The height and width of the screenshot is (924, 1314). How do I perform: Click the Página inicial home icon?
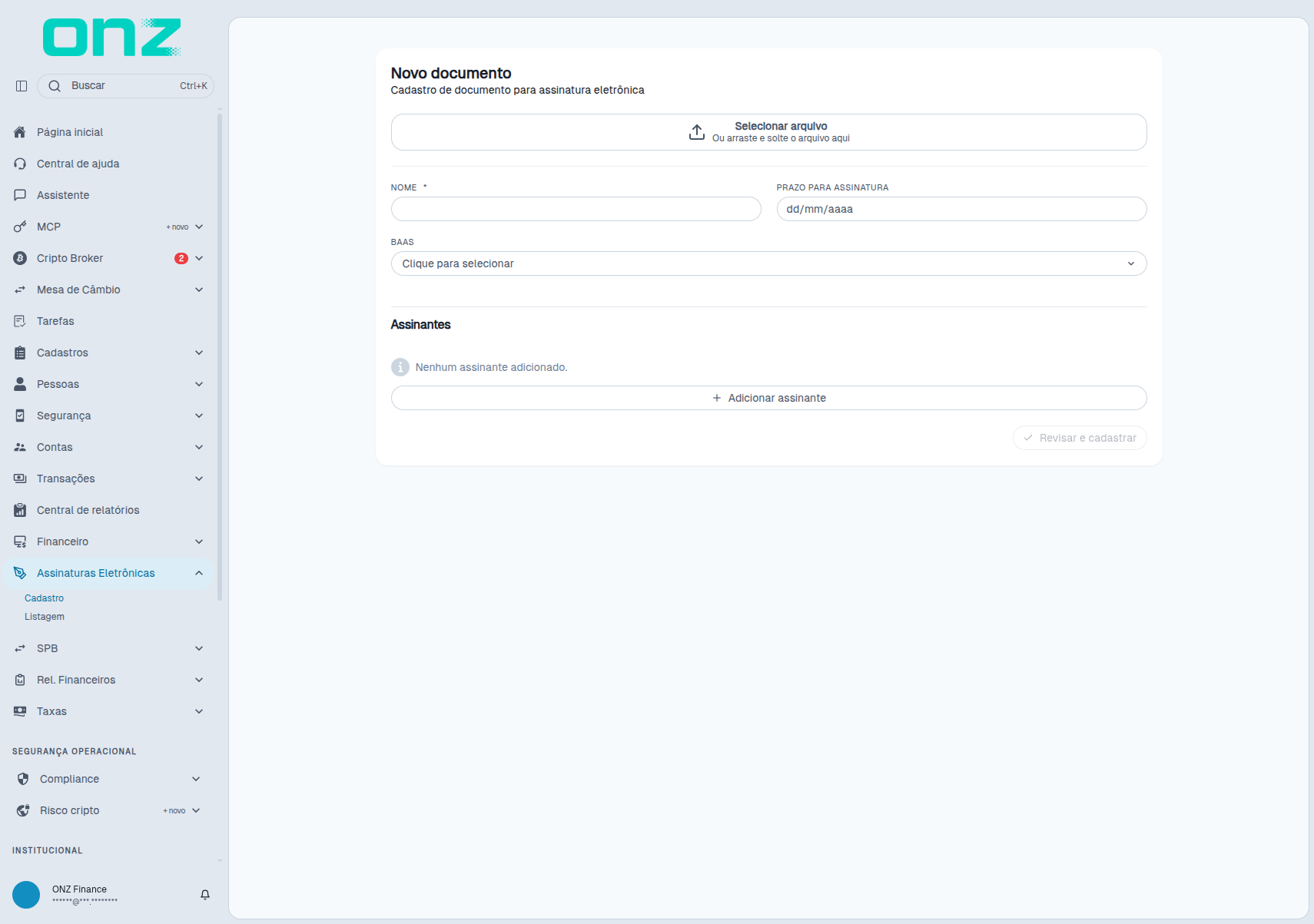click(20, 132)
